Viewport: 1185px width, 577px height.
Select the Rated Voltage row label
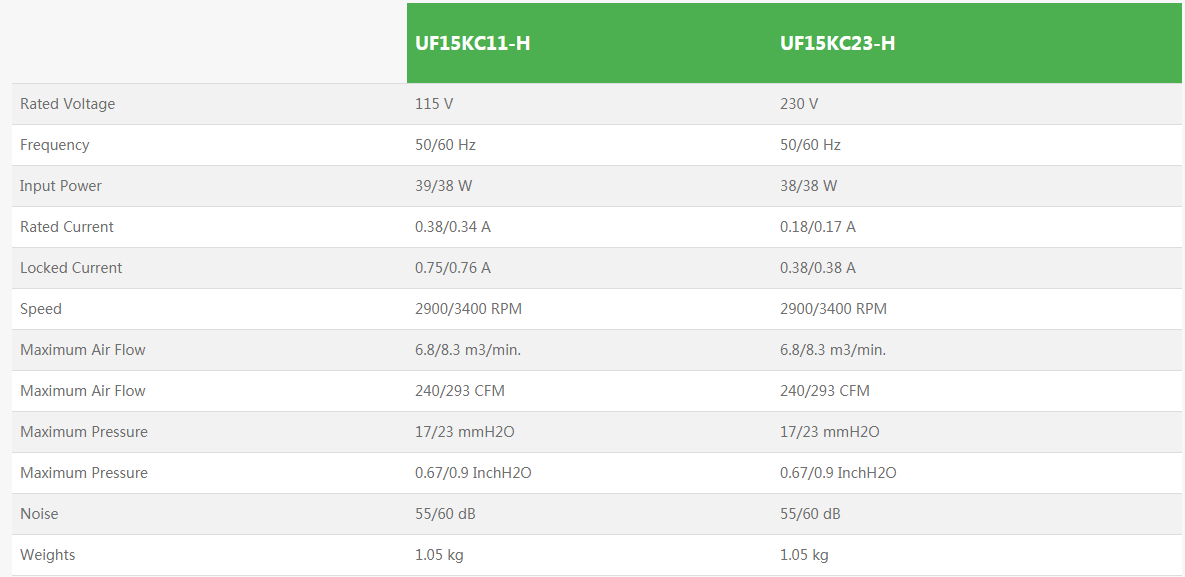point(67,104)
